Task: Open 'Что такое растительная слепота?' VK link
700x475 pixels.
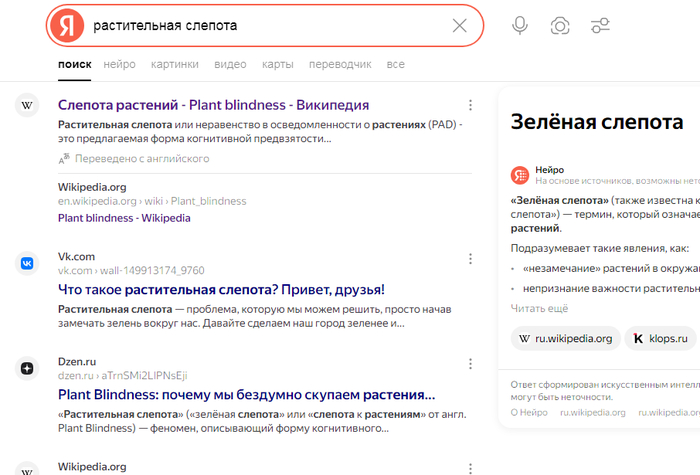Action: click(x=221, y=290)
